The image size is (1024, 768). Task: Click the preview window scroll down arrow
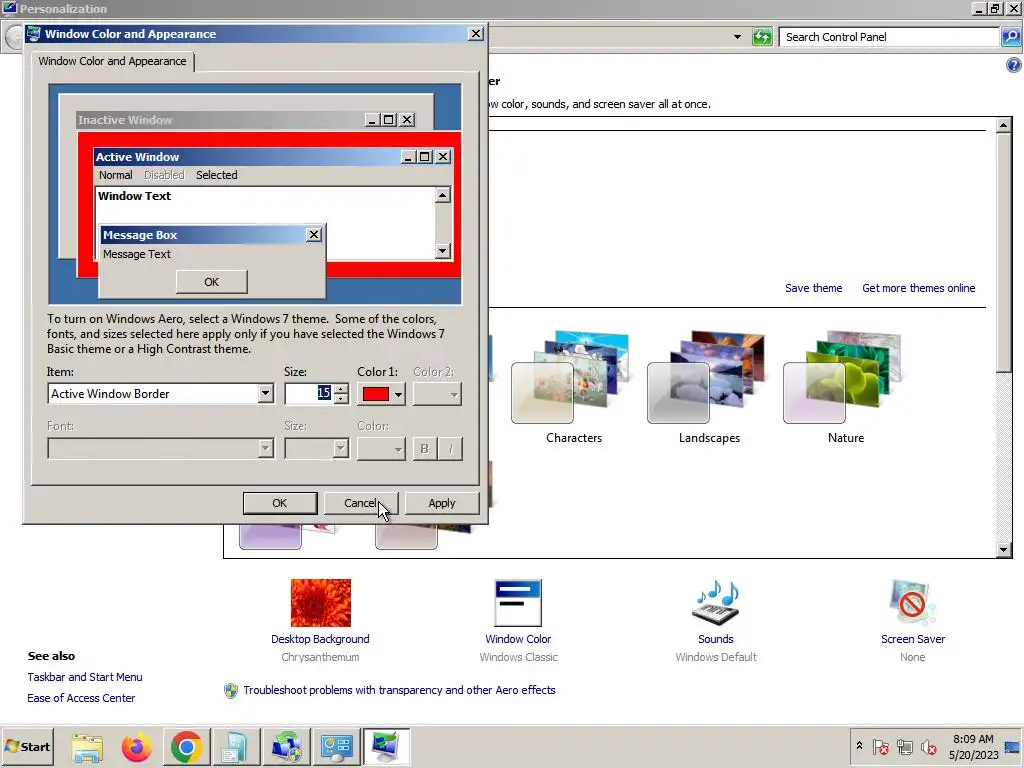coord(443,251)
